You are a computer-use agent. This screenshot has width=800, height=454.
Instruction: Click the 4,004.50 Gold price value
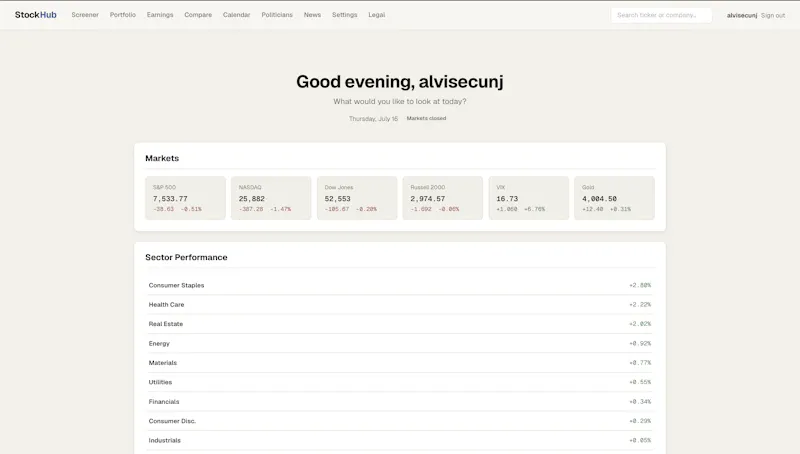(599, 199)
